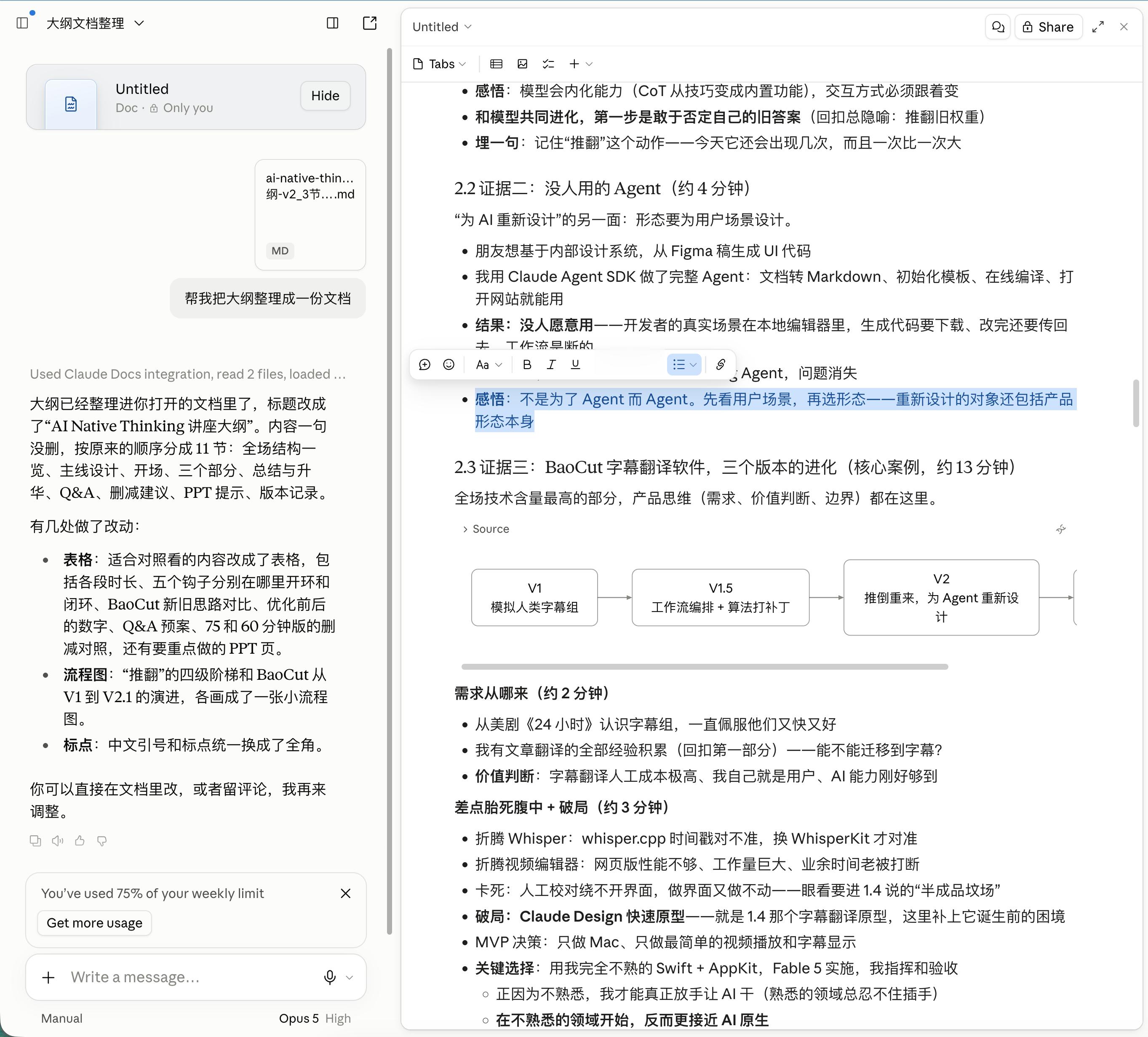Image resolution: width=1148 pixels, height=1037 pixels.
Task: Click the bullet line starting with MVP 决策
Action: (x=665, y=943)
